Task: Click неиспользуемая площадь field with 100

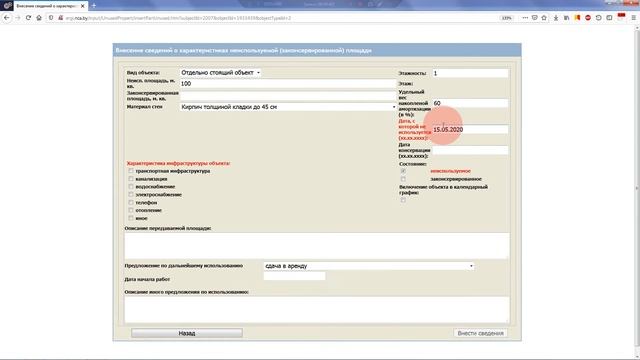Action: pos(288,84)
